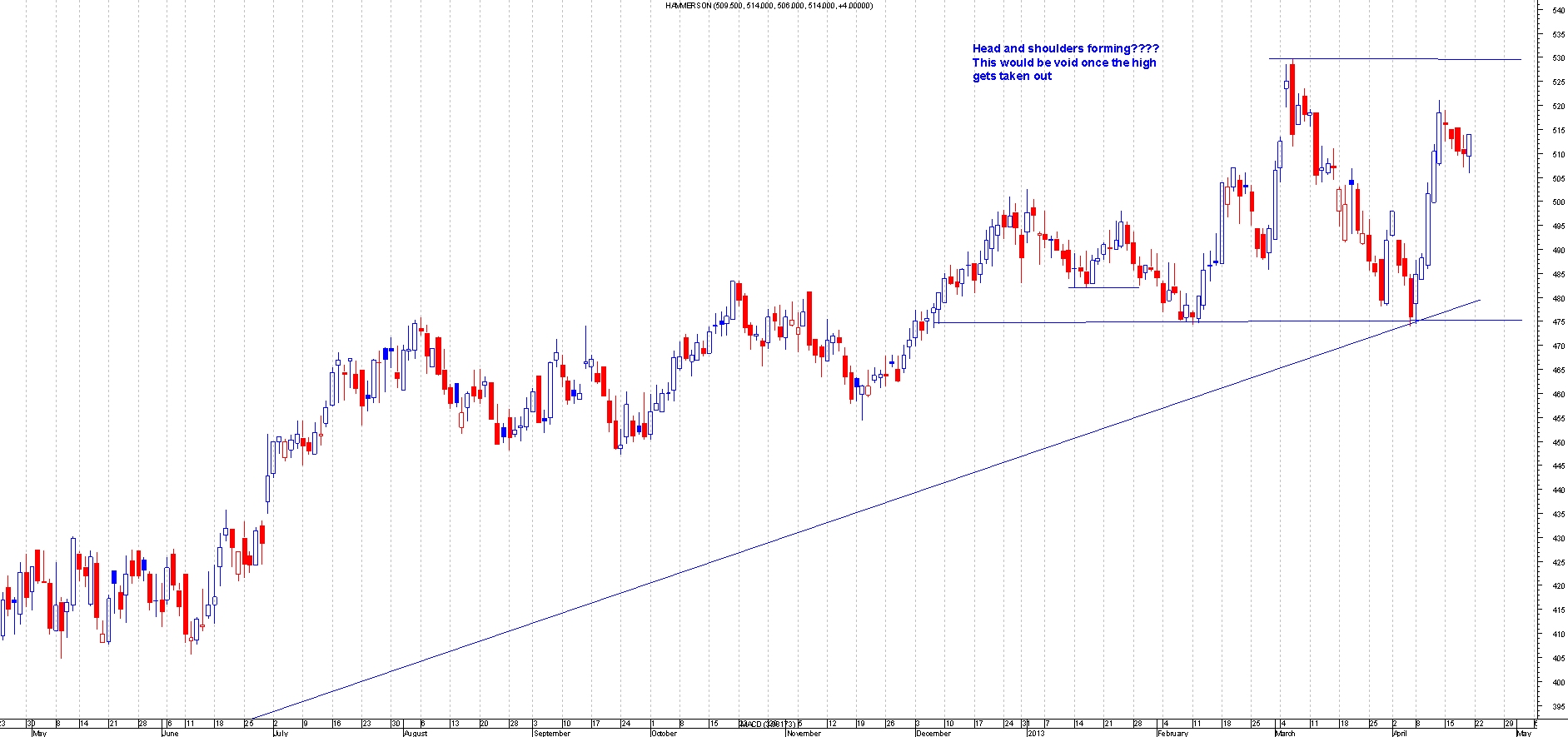
Task: Select the July label on time axis
Action: pyautogui.click(x=280, y=734)
